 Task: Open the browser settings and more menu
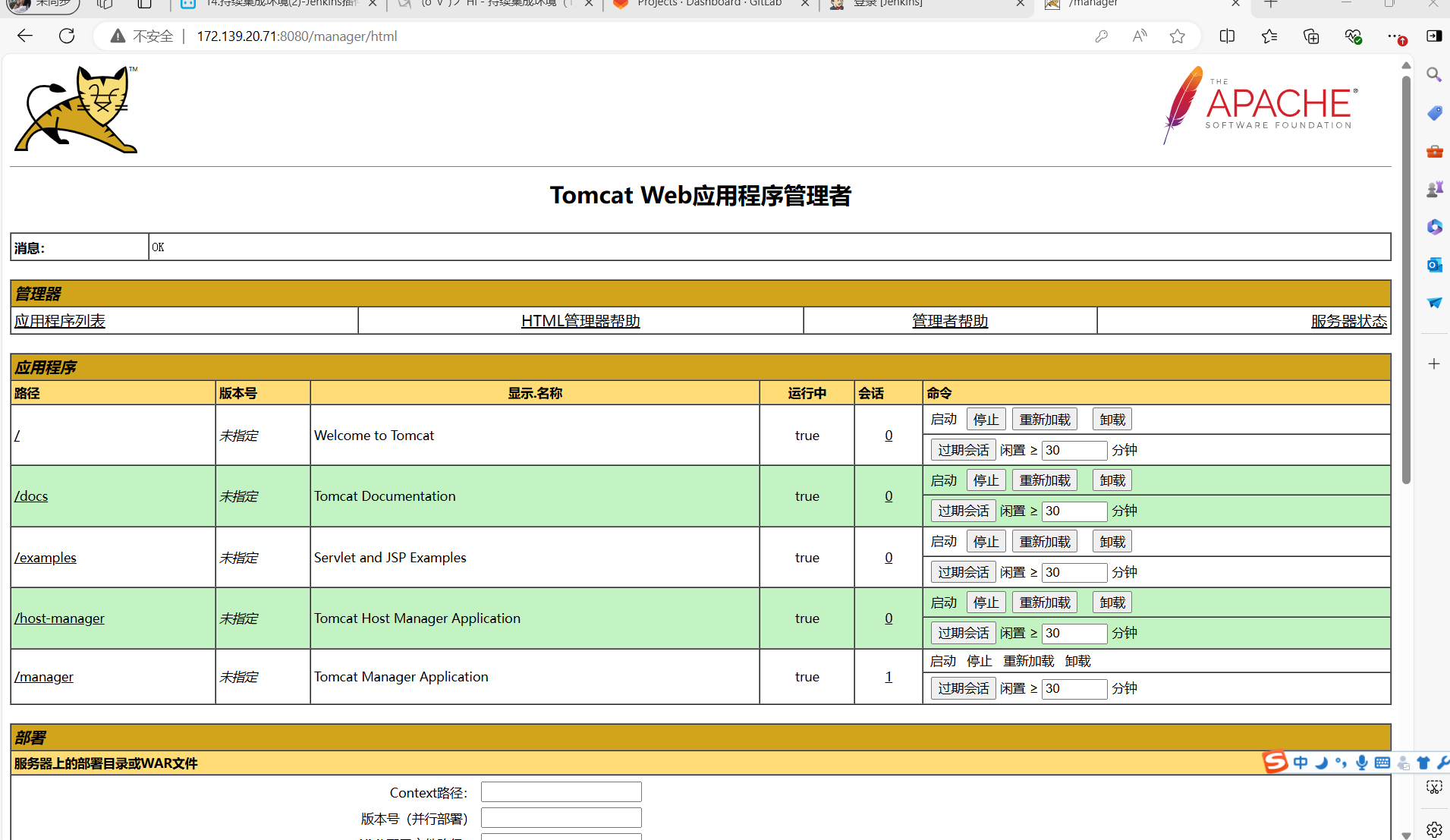pyautogui.click(x=1395, y=36)
